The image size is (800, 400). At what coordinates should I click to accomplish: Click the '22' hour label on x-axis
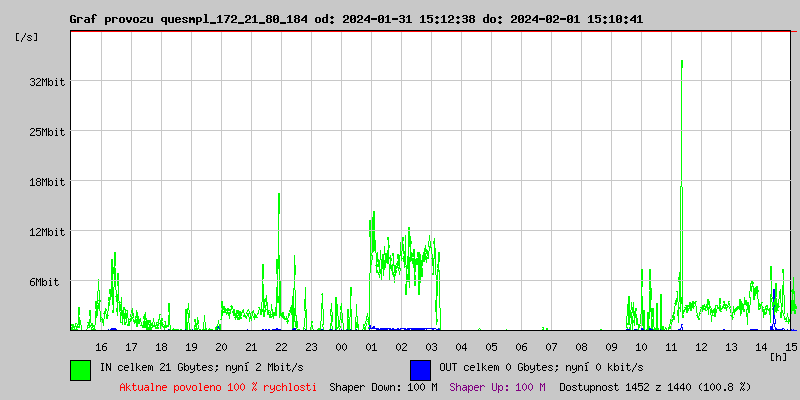click(281, 347)
